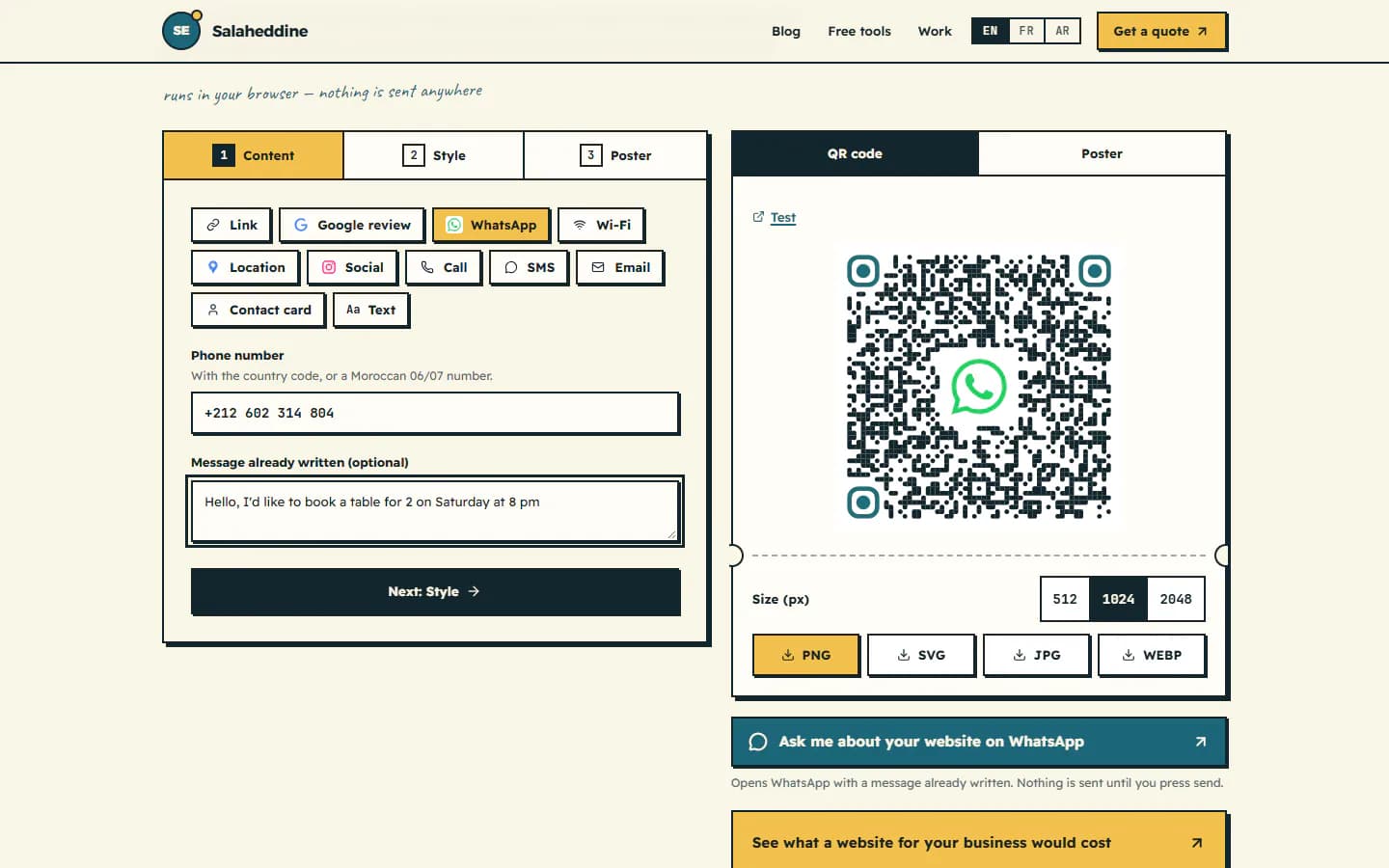1389x868 pixels.
Task: Show the QR code preview tab
Action: [856, 153]
